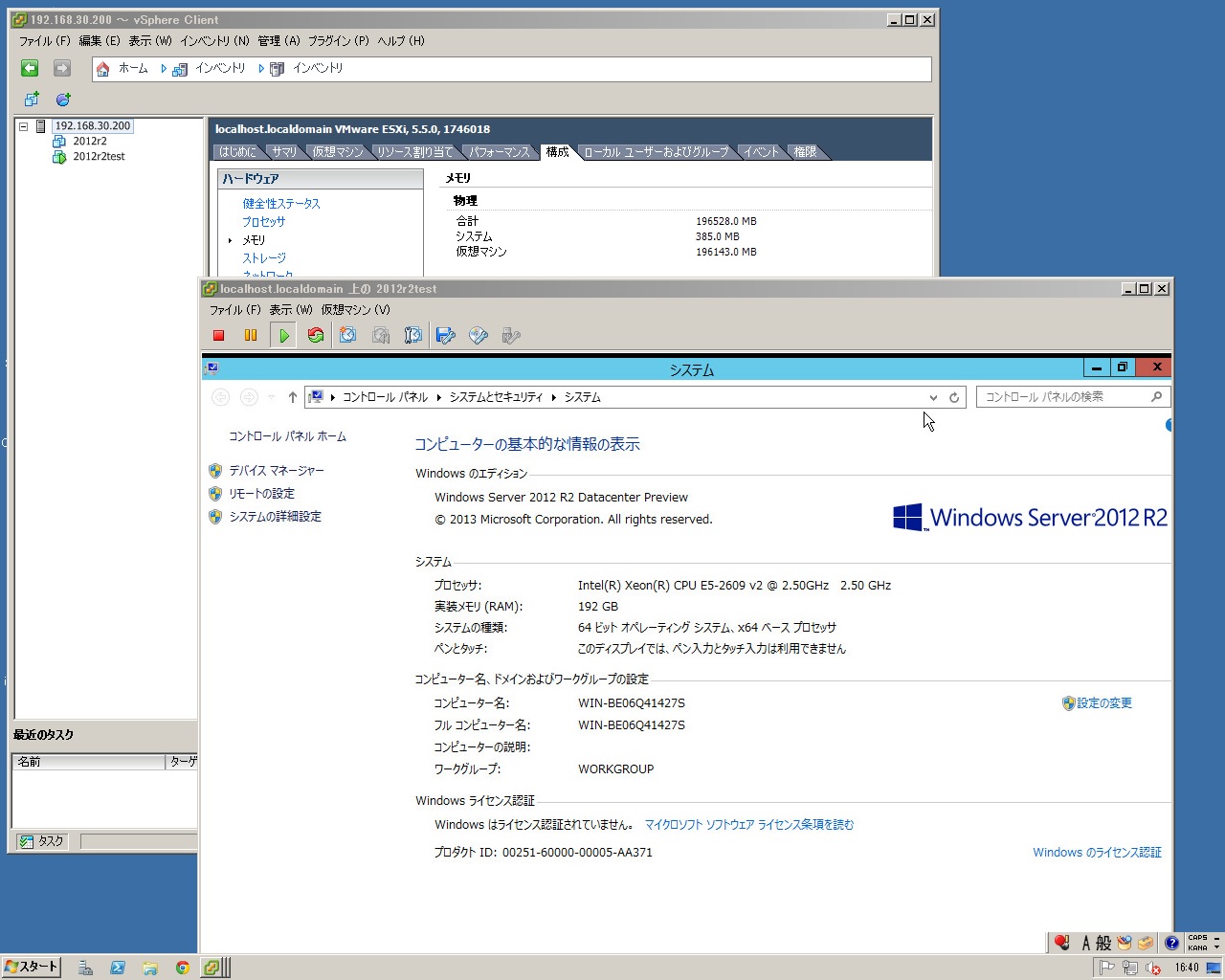Open the 仮想マシン (V) menu
1225x980 pixels.
[x=355, y=310]
